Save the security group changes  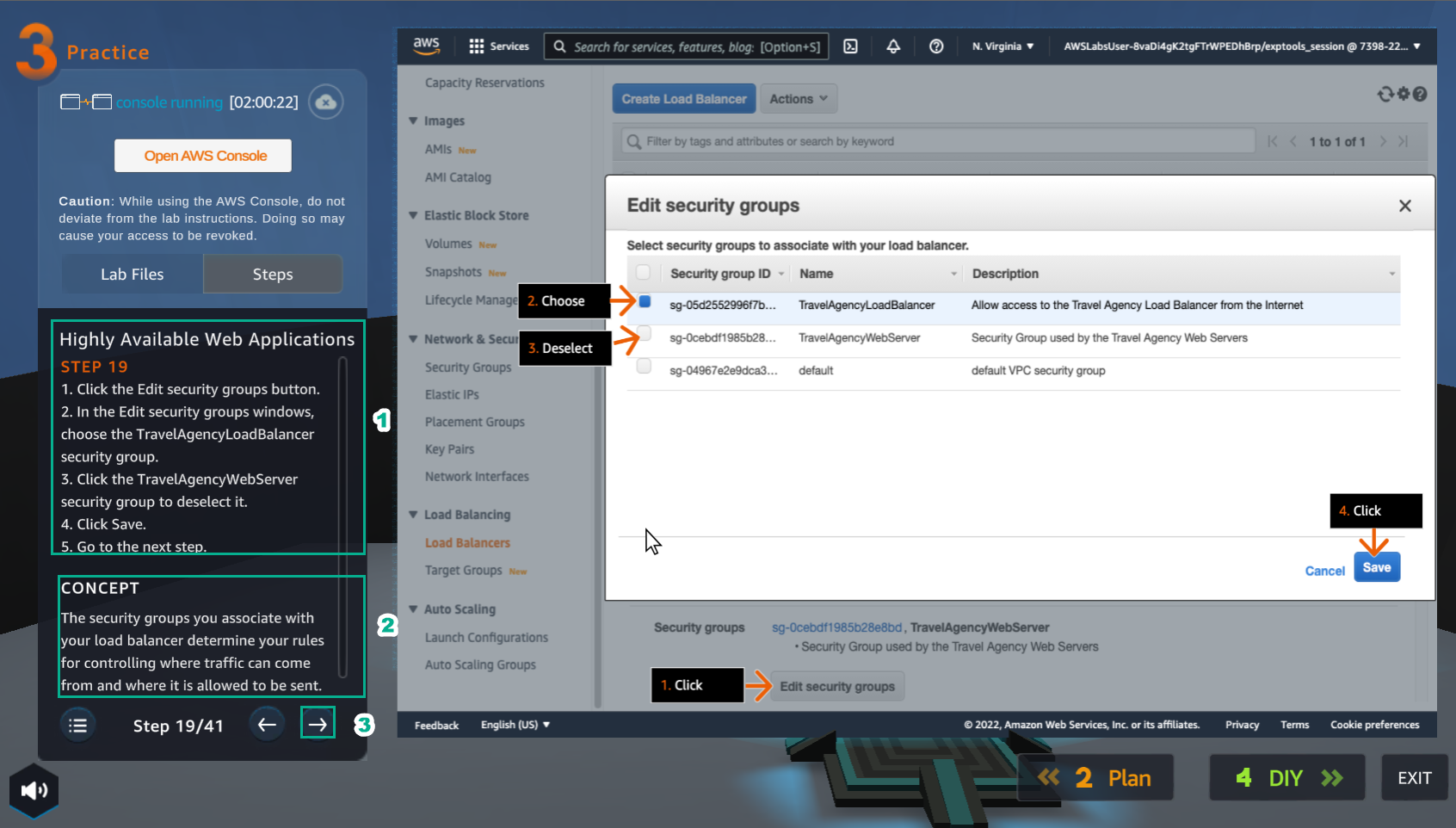pos(1377,567)
